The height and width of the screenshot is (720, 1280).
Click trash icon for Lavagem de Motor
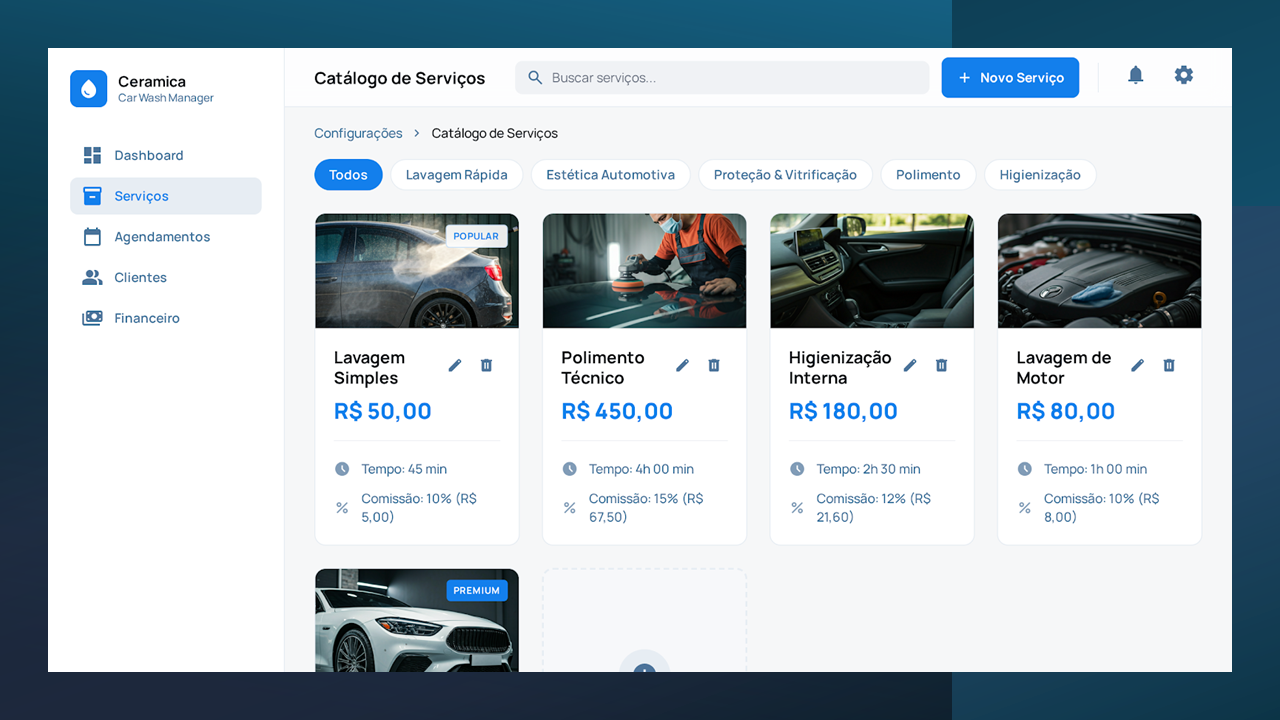tap(1169, 365)
